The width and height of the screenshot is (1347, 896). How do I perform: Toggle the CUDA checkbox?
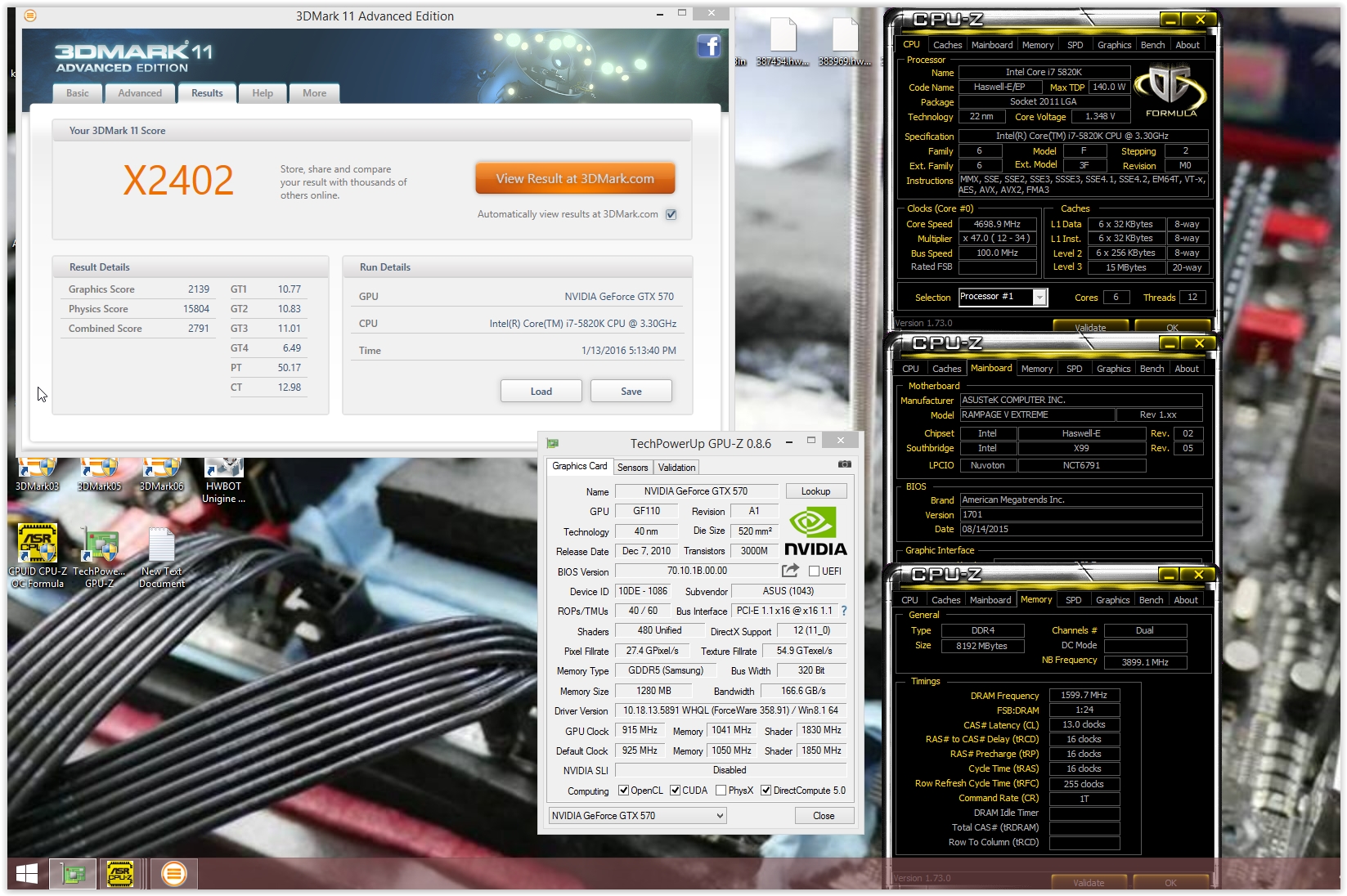tap(676, 790)
